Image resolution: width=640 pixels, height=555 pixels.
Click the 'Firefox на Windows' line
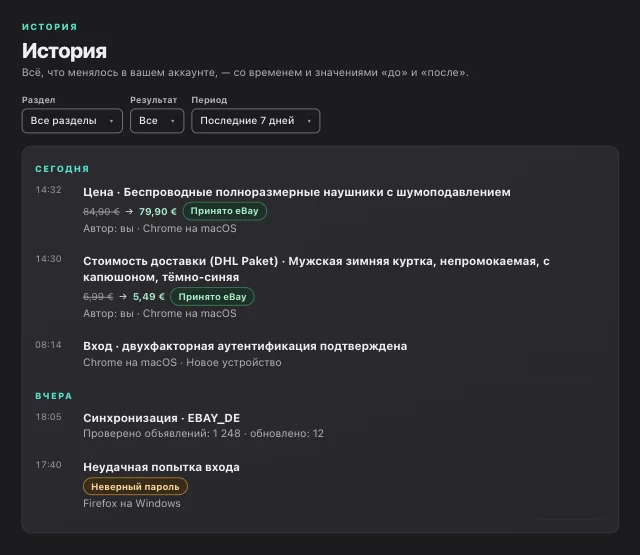pos(132,504)
